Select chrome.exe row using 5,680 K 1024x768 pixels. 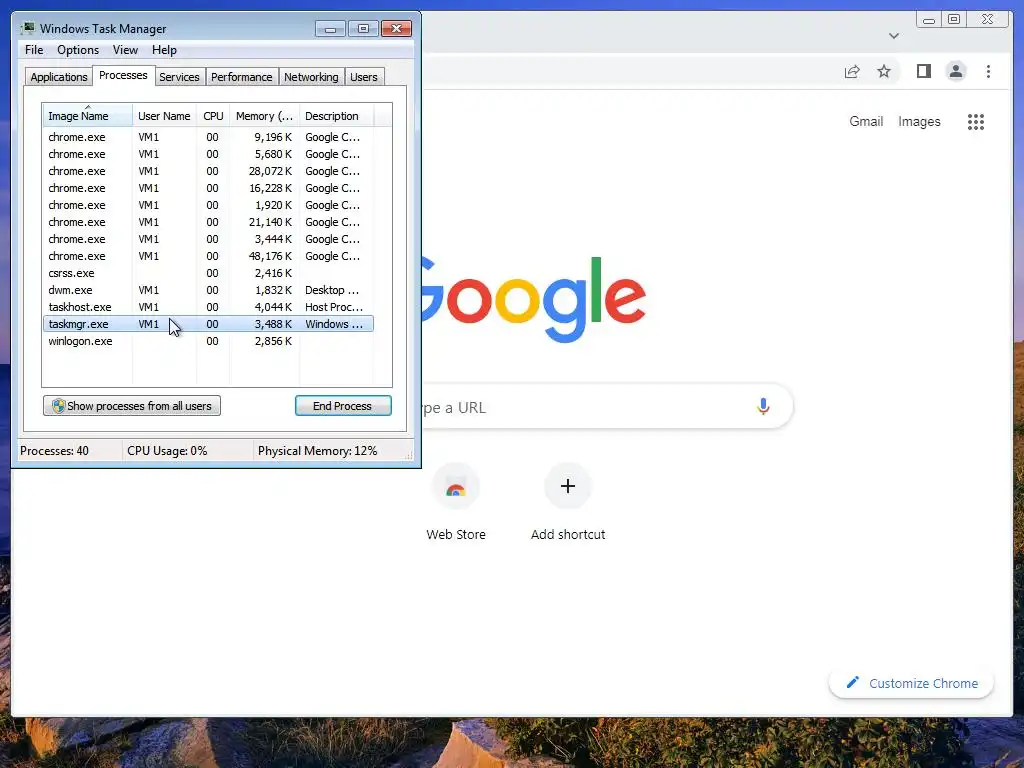click(x=208, y=154)
